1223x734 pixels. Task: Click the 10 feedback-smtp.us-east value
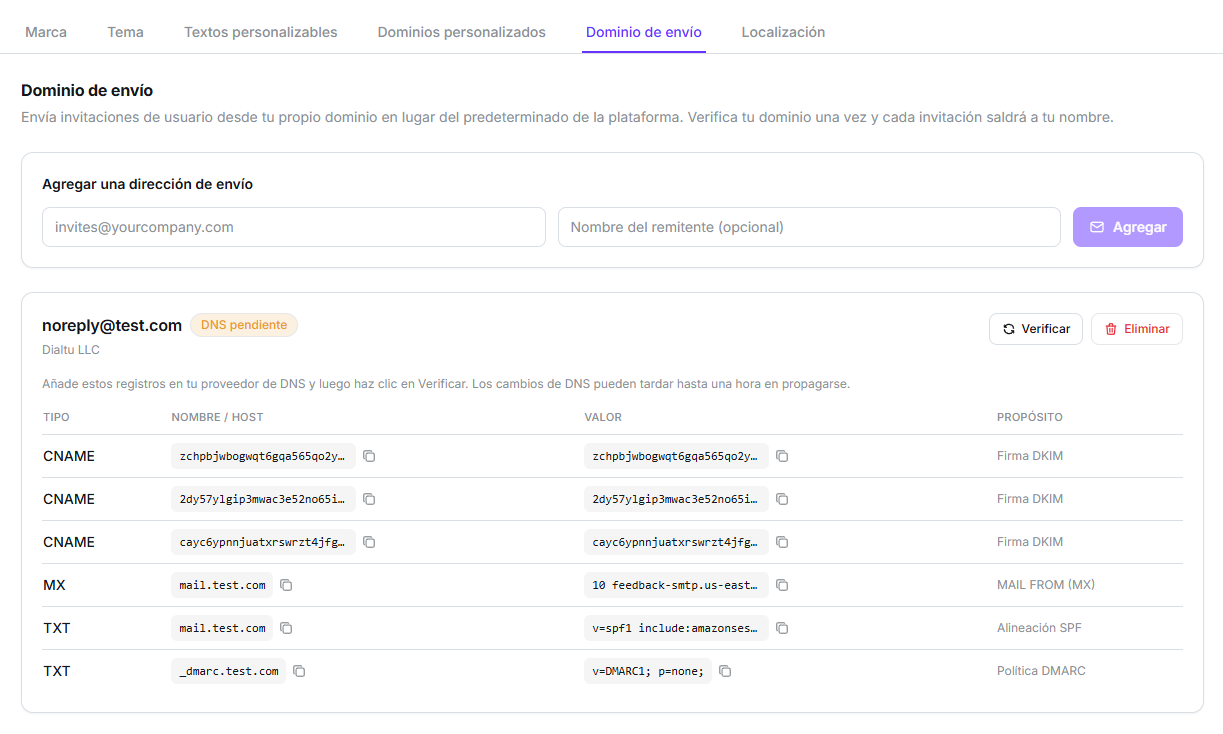[x=676, y=585]
